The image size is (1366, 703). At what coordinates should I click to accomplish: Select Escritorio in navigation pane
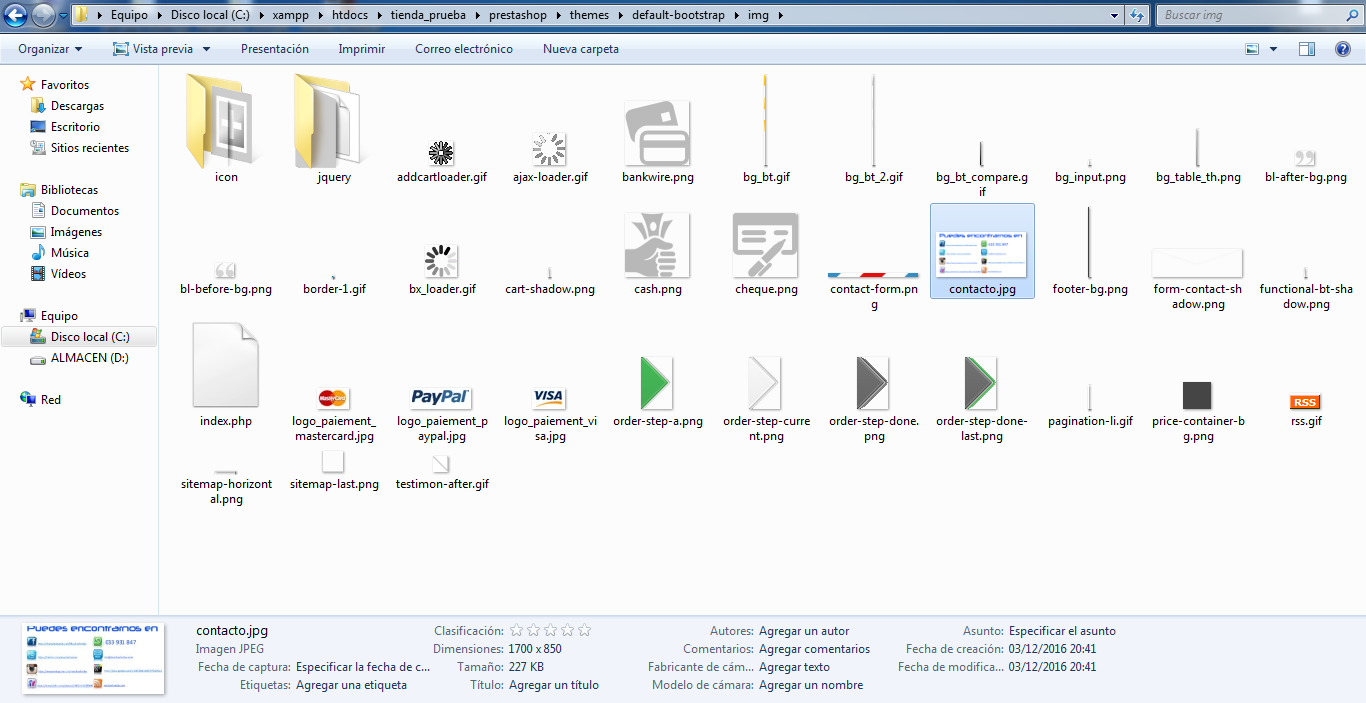(x=75, y=127)
